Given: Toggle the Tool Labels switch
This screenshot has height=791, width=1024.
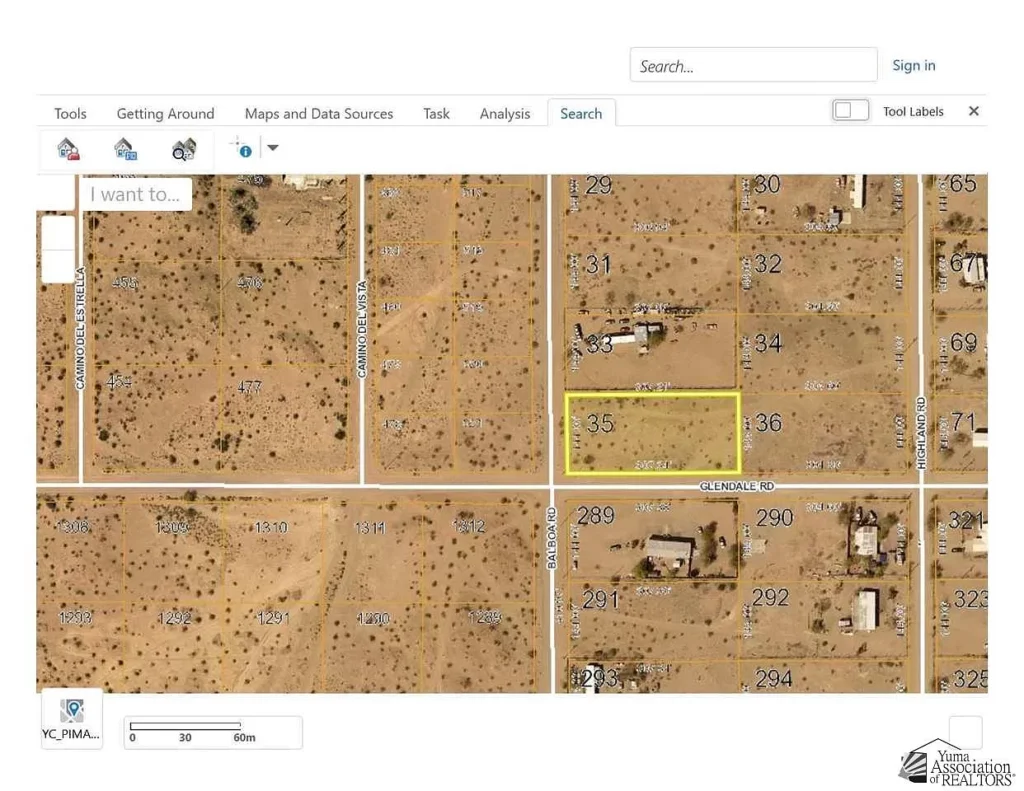Looking at the screenshot, I should 850,111.
